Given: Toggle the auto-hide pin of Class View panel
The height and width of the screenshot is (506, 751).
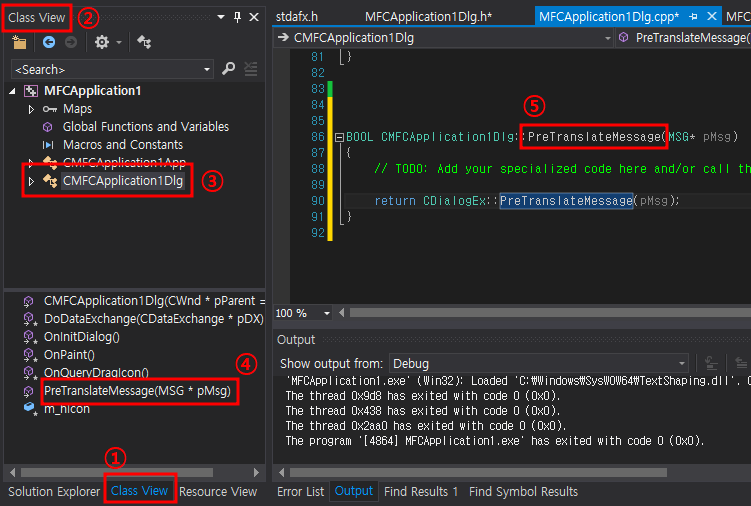Looking at the screenshot, I should (237, 17).
